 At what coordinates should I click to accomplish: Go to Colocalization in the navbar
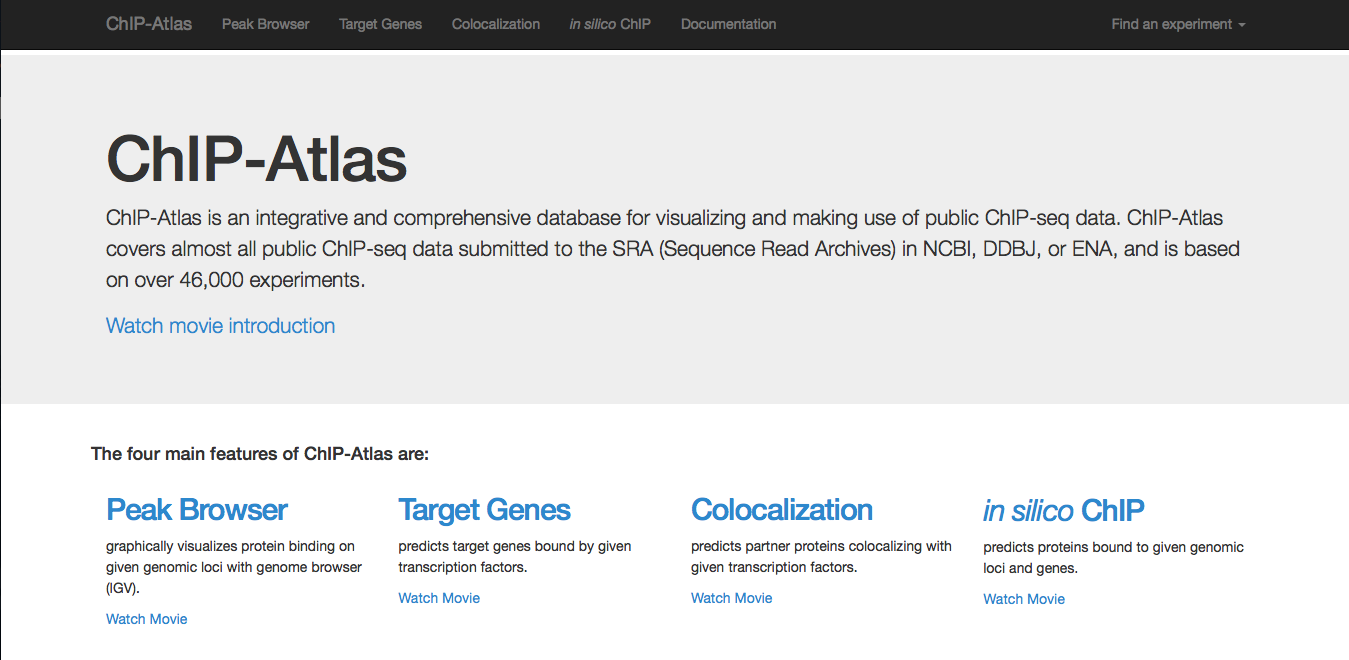[496, 24]
